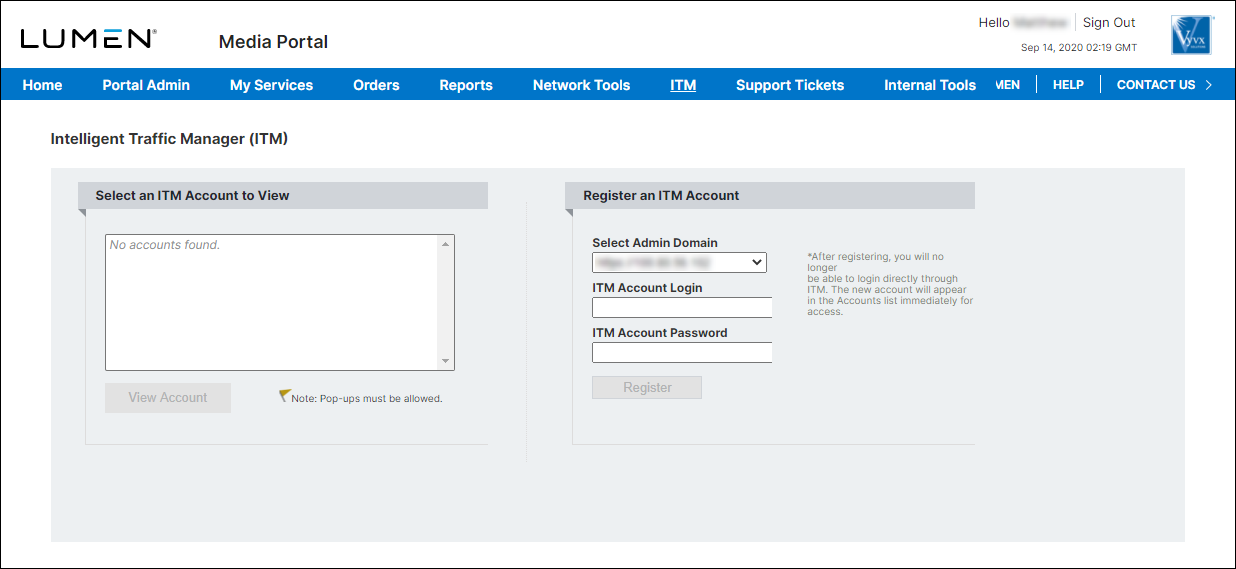The height and width of the screenshot is (569, 1236).
Task: Select the ITM menu item
Action: tap(683, 85)
